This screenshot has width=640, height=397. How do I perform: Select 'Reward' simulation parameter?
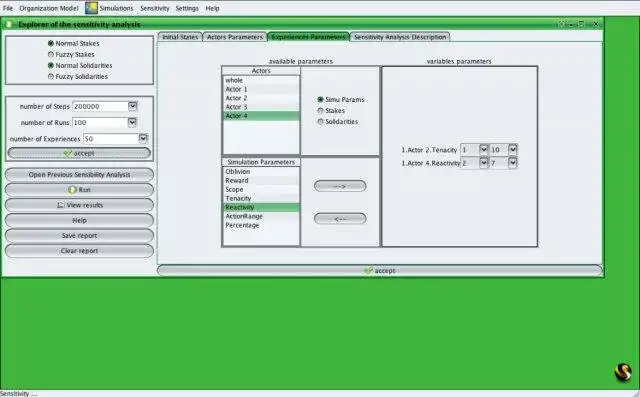tap(261, 181)
